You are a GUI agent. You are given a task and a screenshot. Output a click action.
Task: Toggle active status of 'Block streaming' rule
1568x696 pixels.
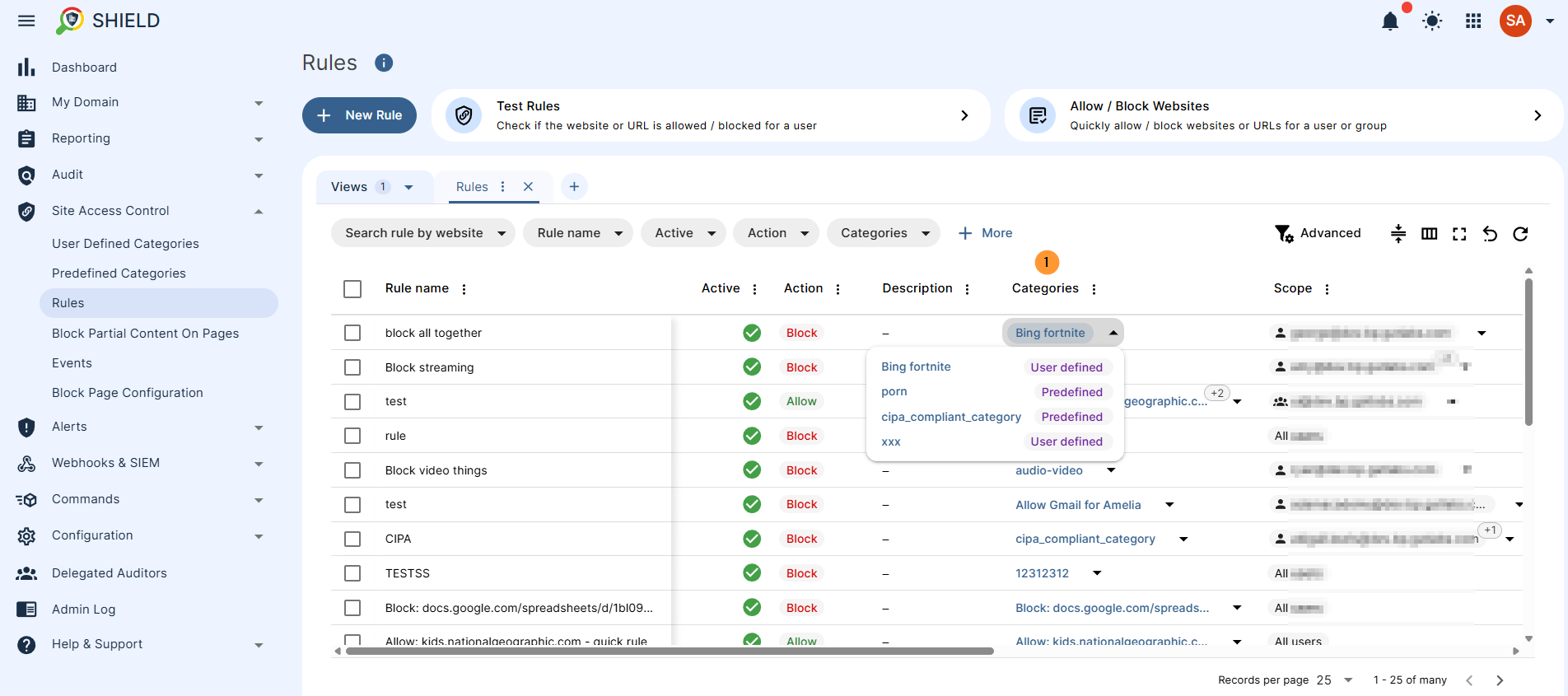coord(752,367)
